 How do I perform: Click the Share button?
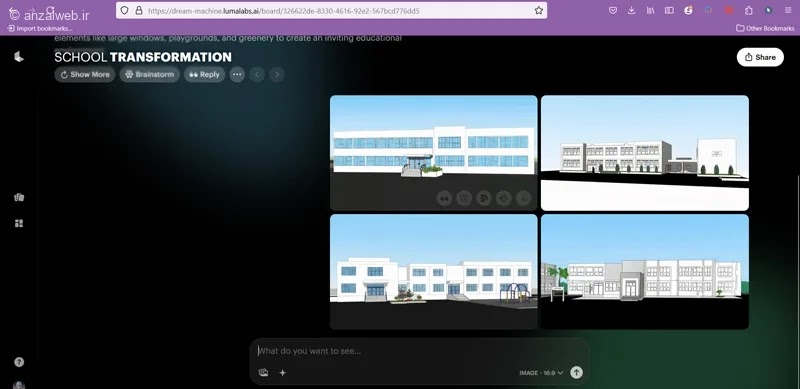click(x=760, y=57)
